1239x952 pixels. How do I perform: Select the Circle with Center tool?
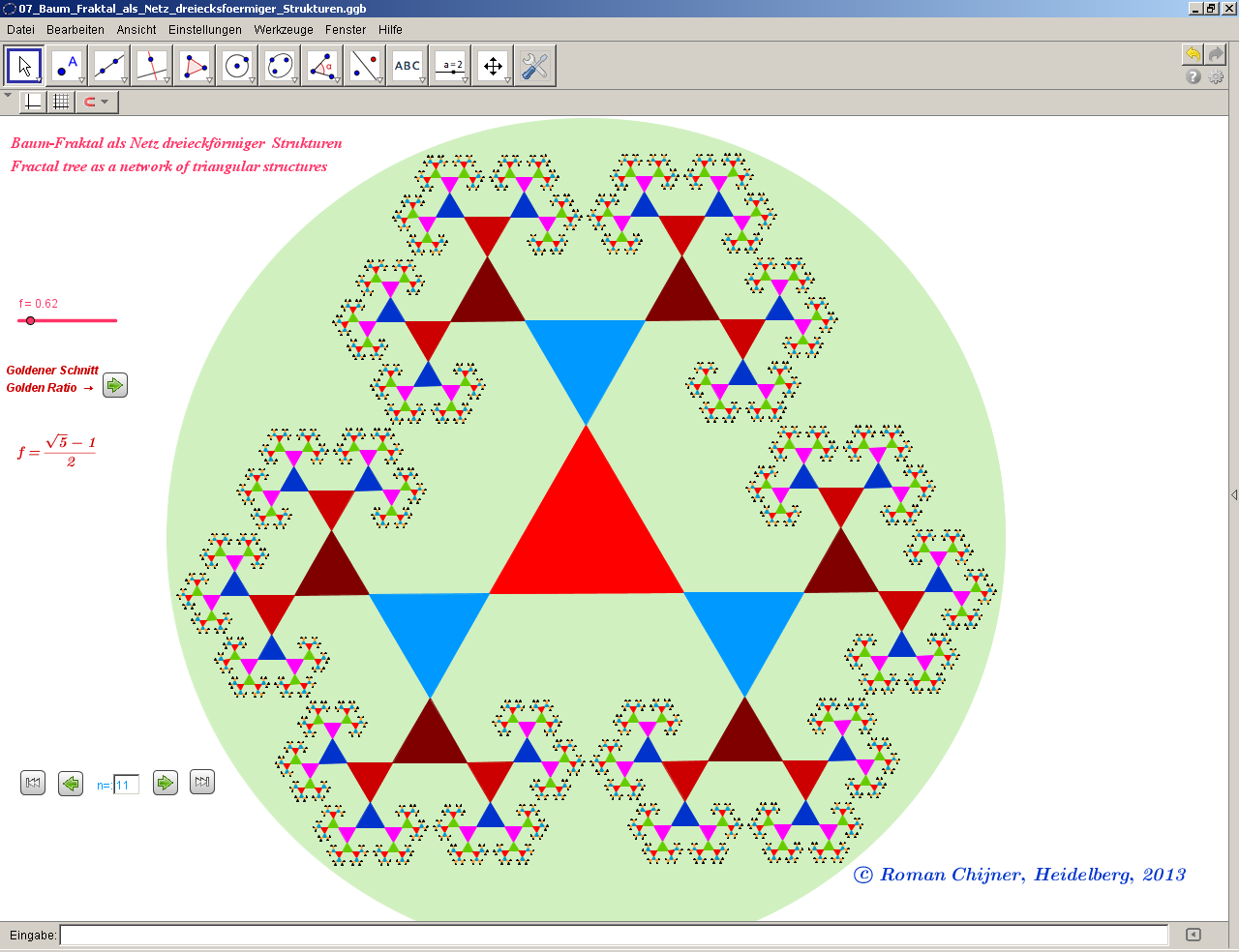pos(237,67)
